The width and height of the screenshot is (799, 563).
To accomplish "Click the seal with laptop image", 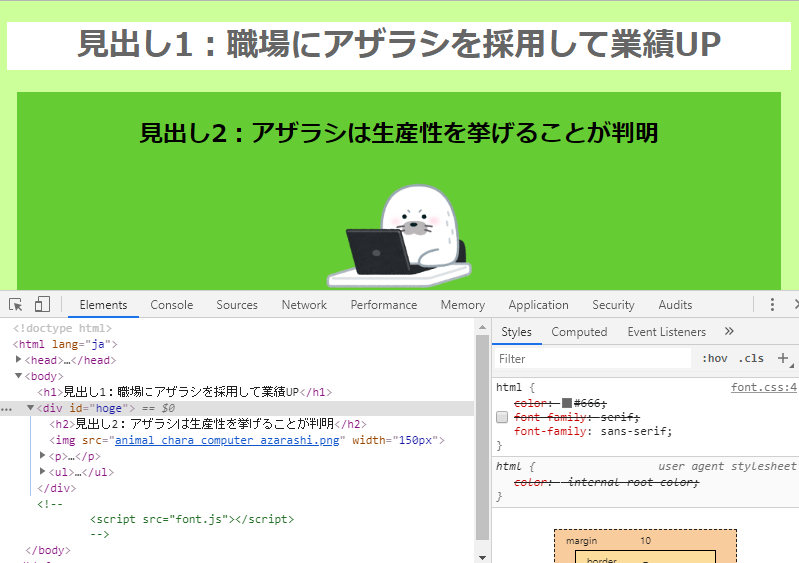I will pyautogui.click(x=399, y=235).
